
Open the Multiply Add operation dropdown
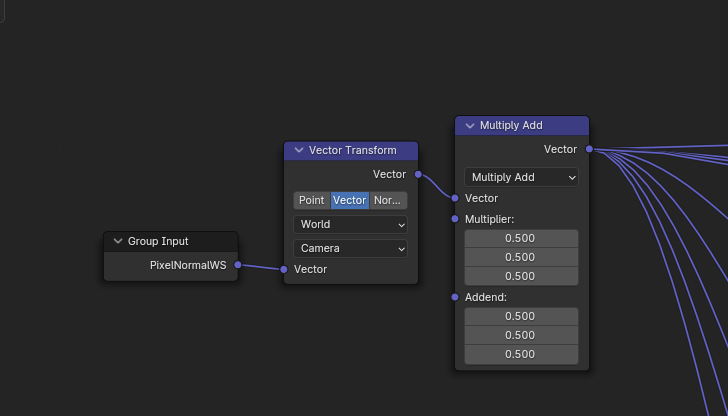pyautogui.click(x=521, y=177)
